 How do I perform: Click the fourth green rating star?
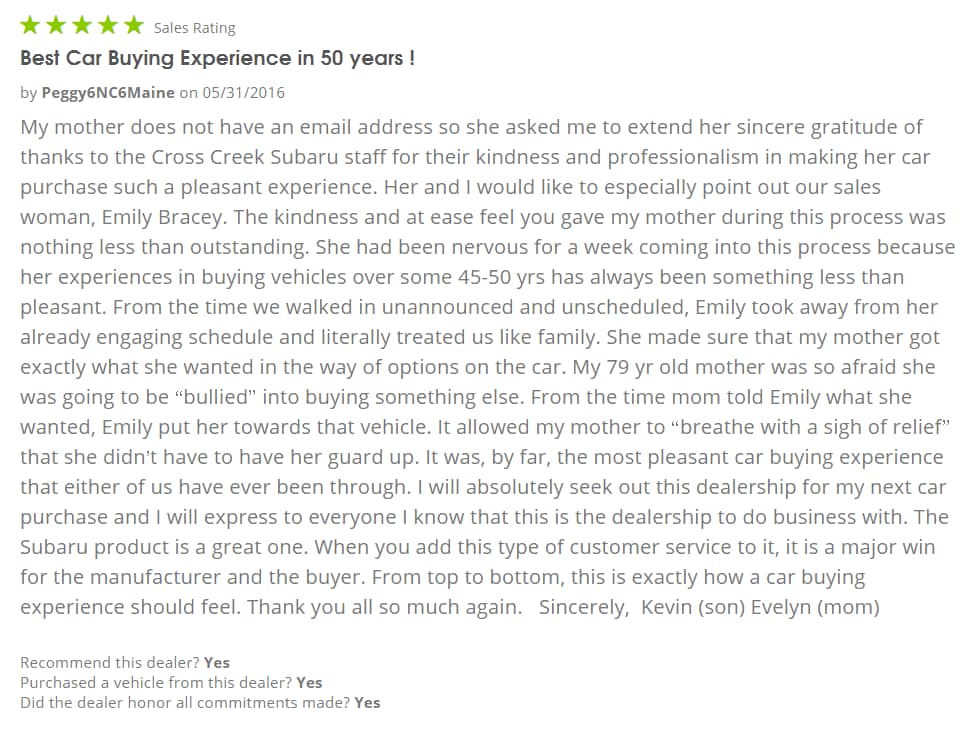coord(108,25)
